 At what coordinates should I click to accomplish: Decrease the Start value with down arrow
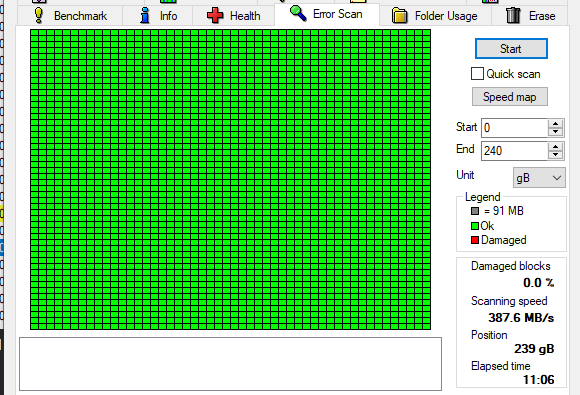click(x=556, y=132)
